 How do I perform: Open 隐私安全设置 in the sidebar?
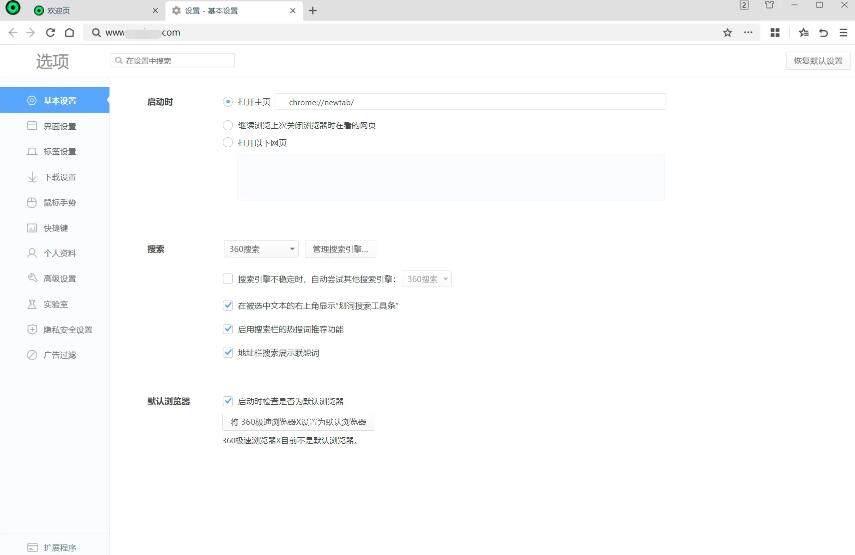pyautogui.click(x=55, y=329)
